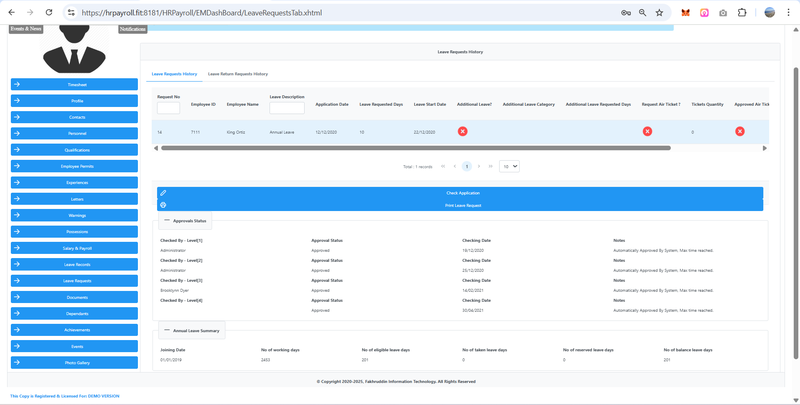
Task: Open Leave Records sidebar item
Action: [x=74, y=265]
